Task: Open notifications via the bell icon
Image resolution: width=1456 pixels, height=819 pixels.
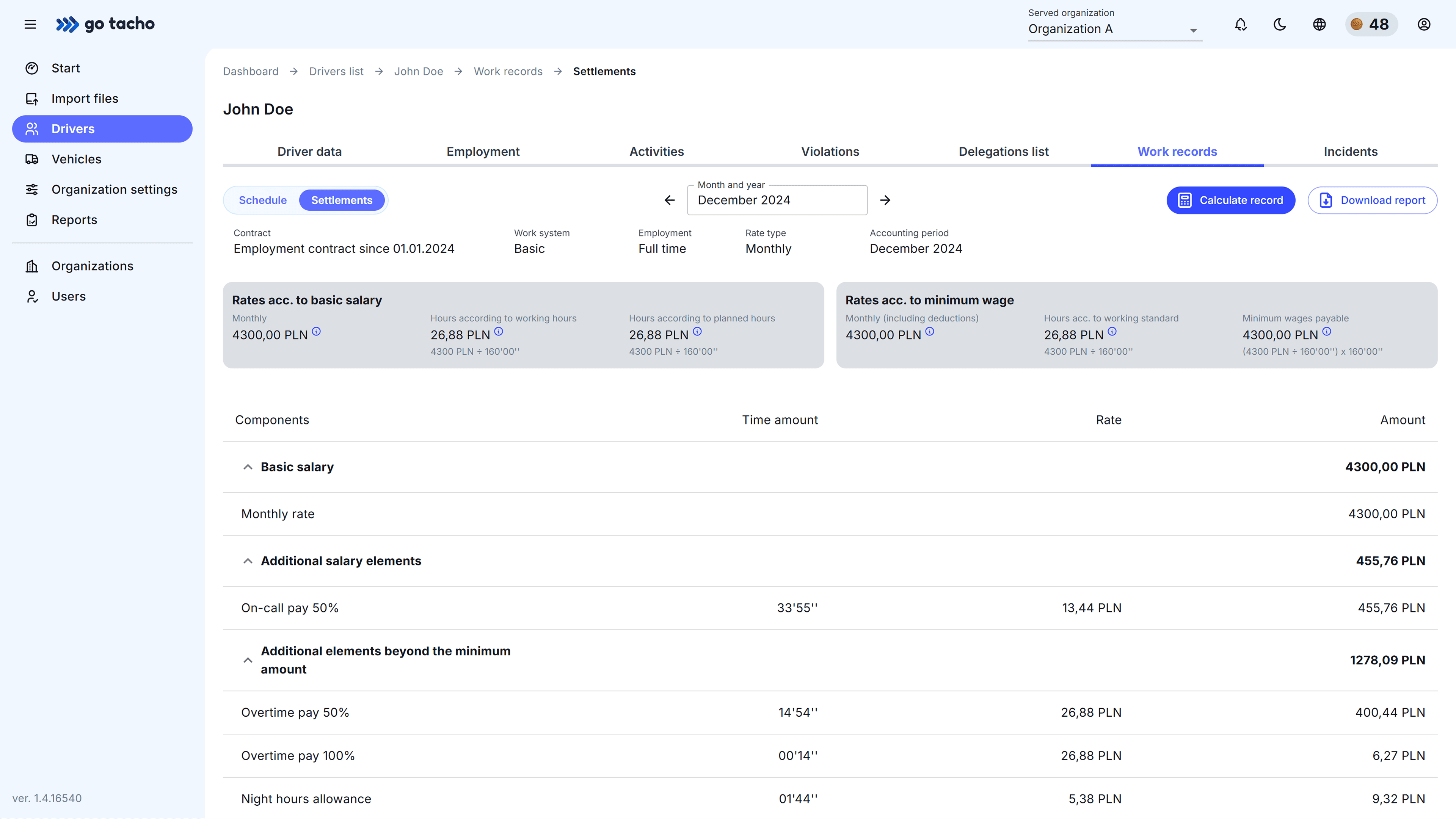Action: pos(1240,24)
